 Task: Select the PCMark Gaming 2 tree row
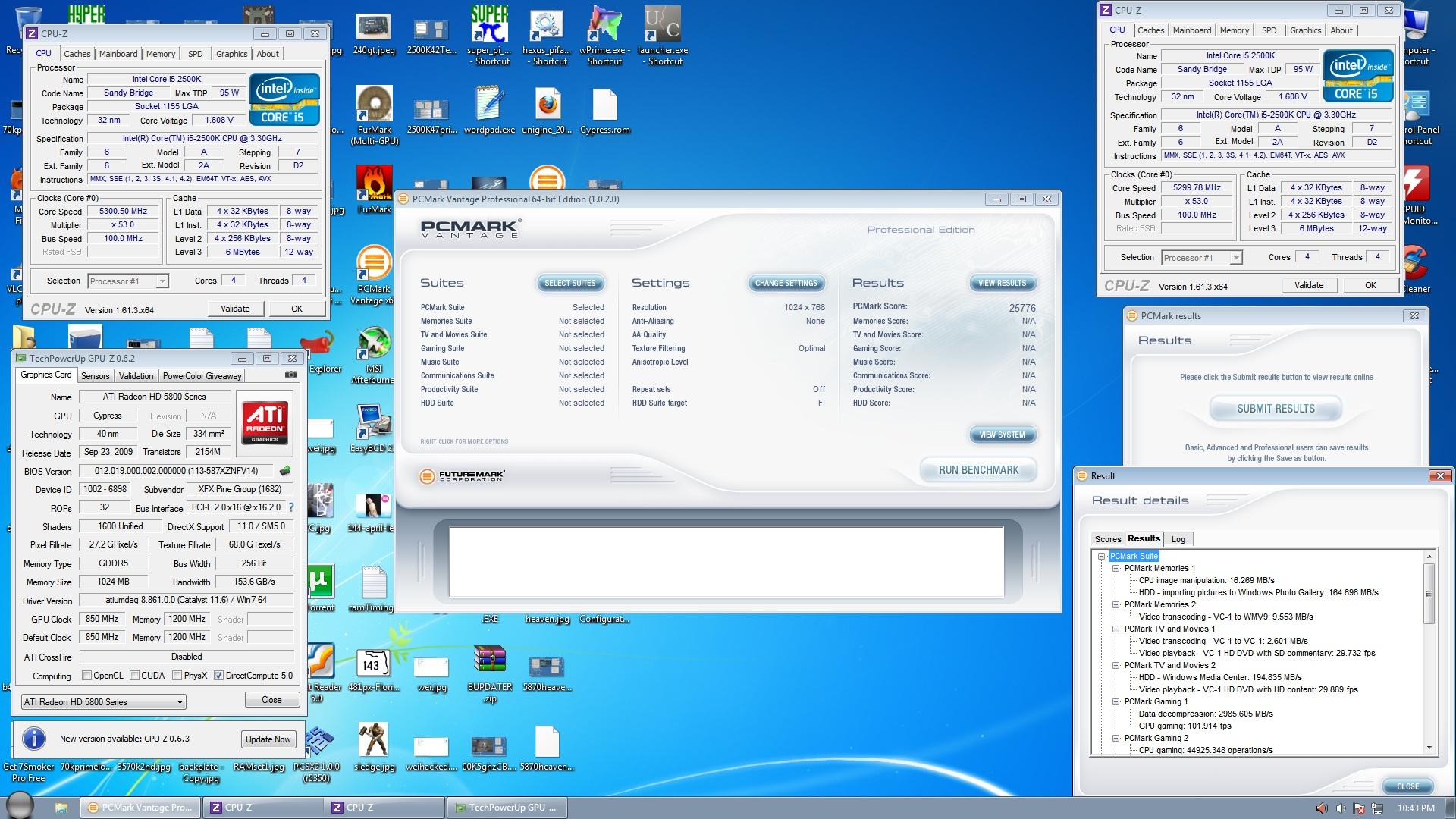pyautogui.click(x=1156, y=738)
